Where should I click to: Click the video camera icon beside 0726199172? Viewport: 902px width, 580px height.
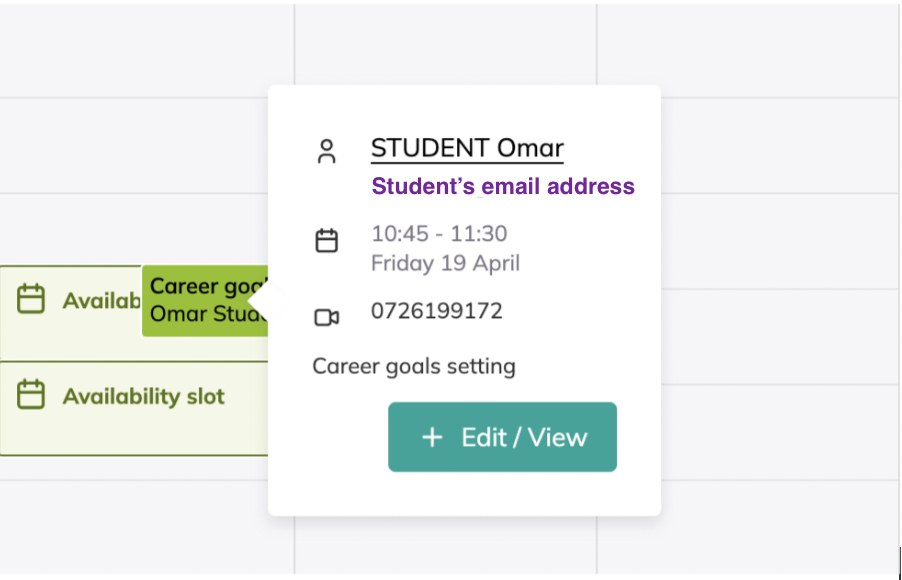coord(326,317)
